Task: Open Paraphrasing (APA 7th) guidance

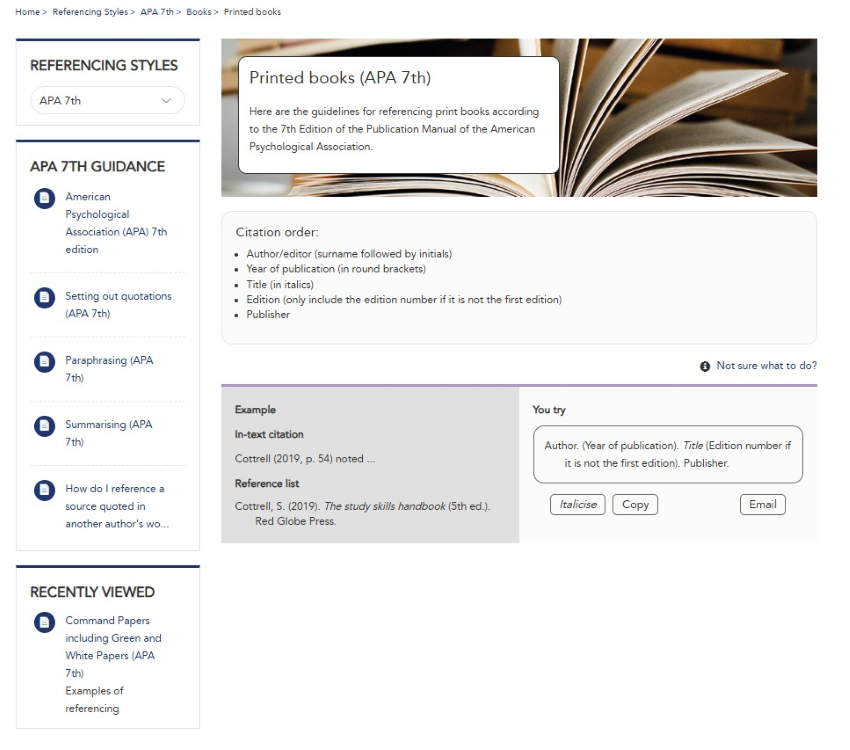Action: pos(109,368)
